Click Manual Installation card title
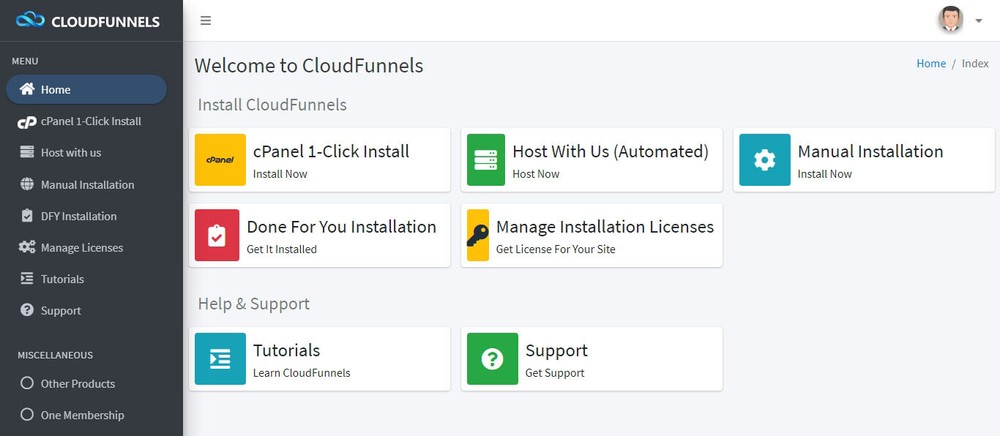 point(870,151)
